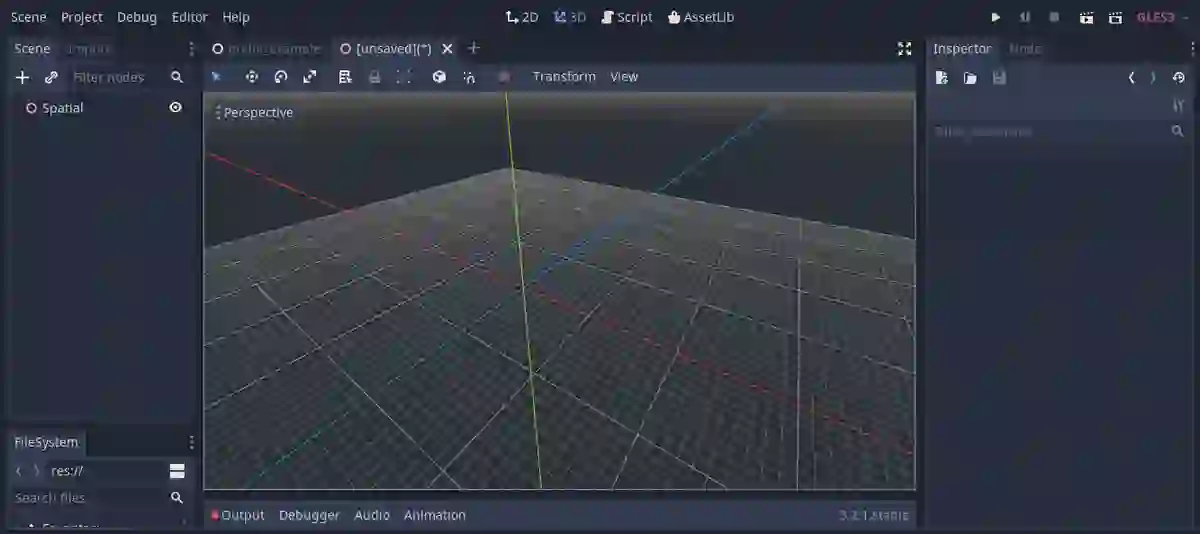This screenshot has width=1200, height=534.
Task: Add a new node with plus icon
Action: pos(23,77)
